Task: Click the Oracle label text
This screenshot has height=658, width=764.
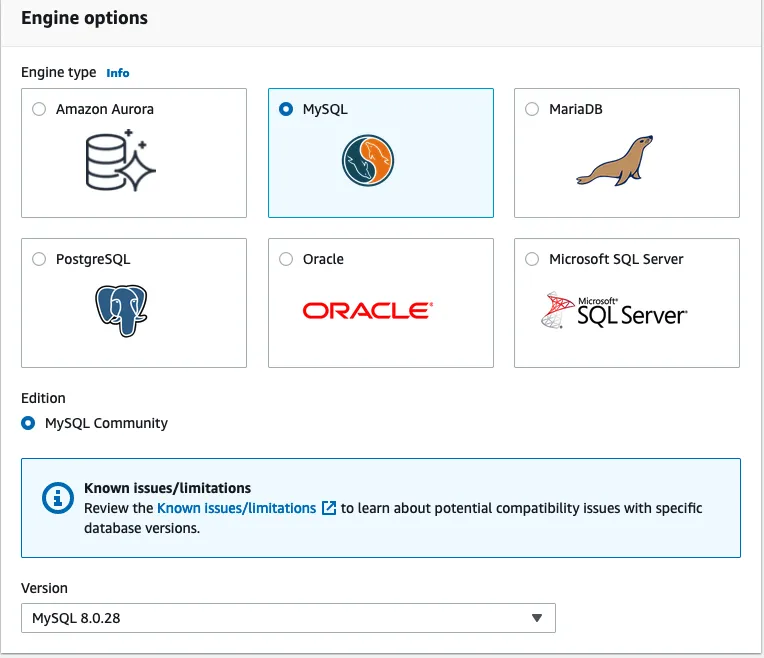Action: point(323,259)
